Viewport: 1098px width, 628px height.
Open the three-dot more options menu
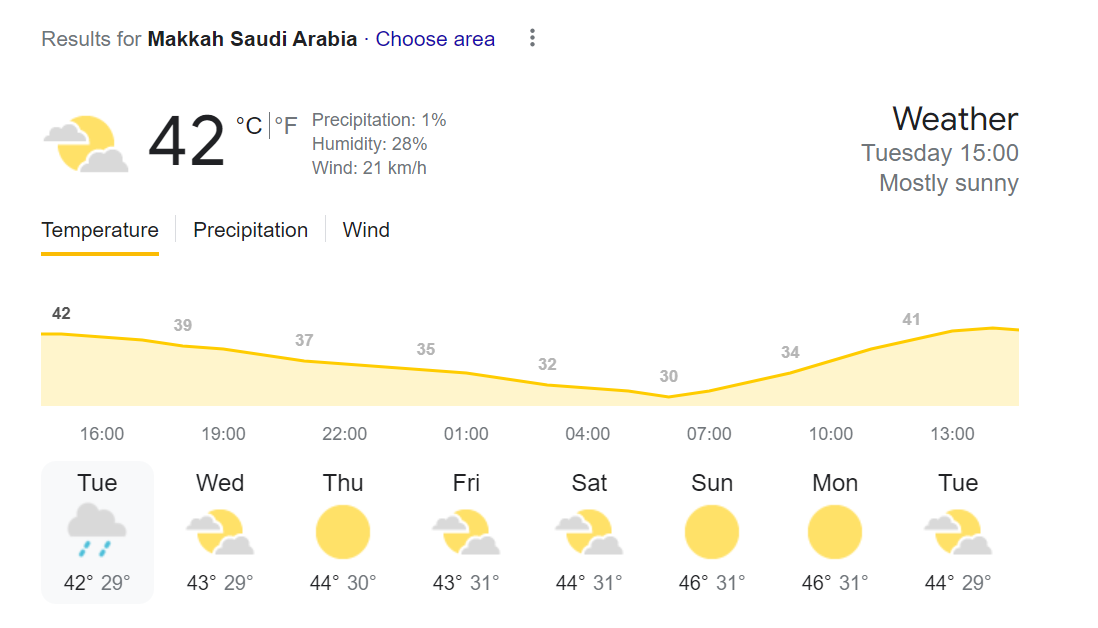[532, 38]
